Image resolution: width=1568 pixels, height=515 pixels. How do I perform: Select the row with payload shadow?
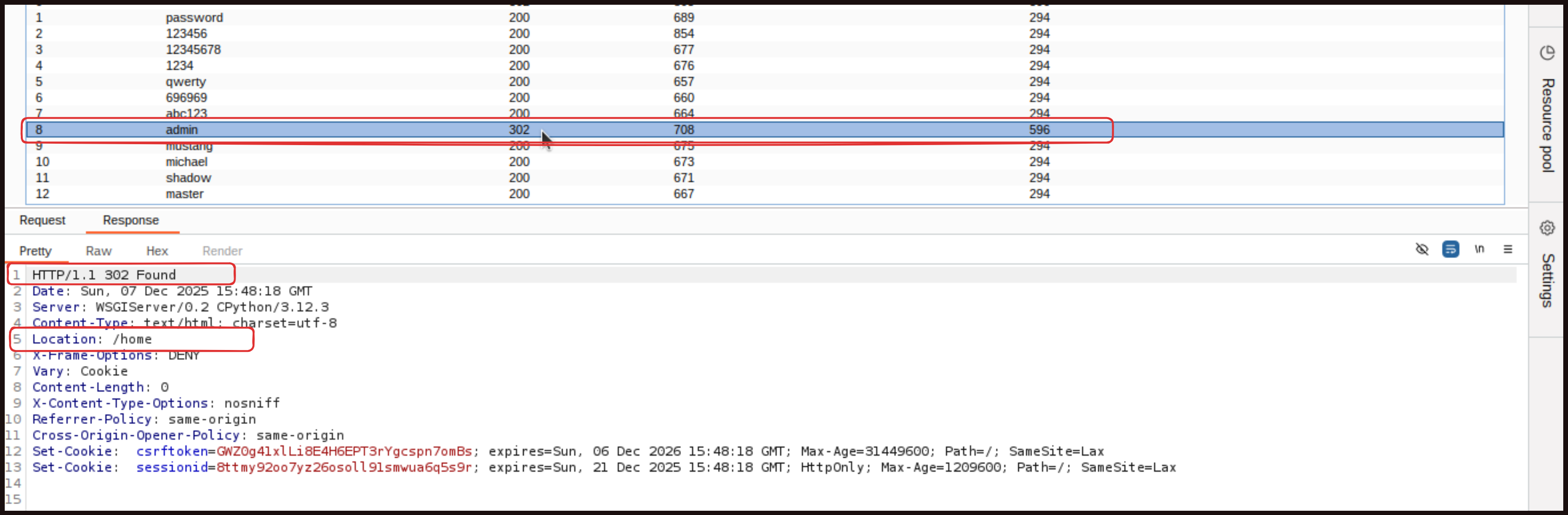(765, 178)
